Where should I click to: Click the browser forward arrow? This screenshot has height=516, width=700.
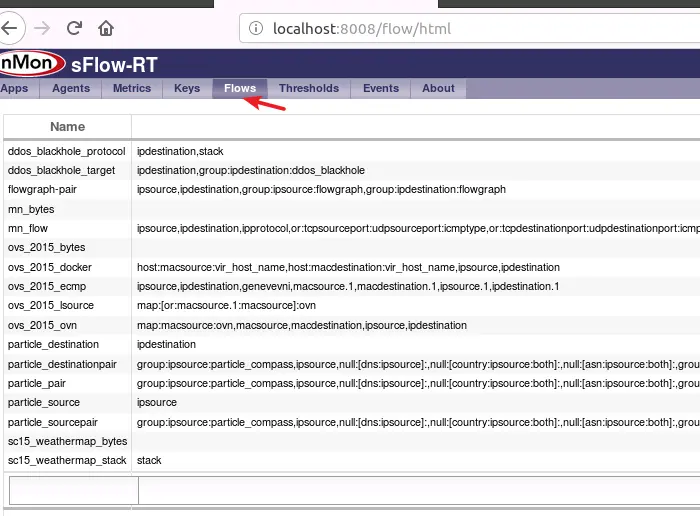pyautogui.click(x=42, y=29)
